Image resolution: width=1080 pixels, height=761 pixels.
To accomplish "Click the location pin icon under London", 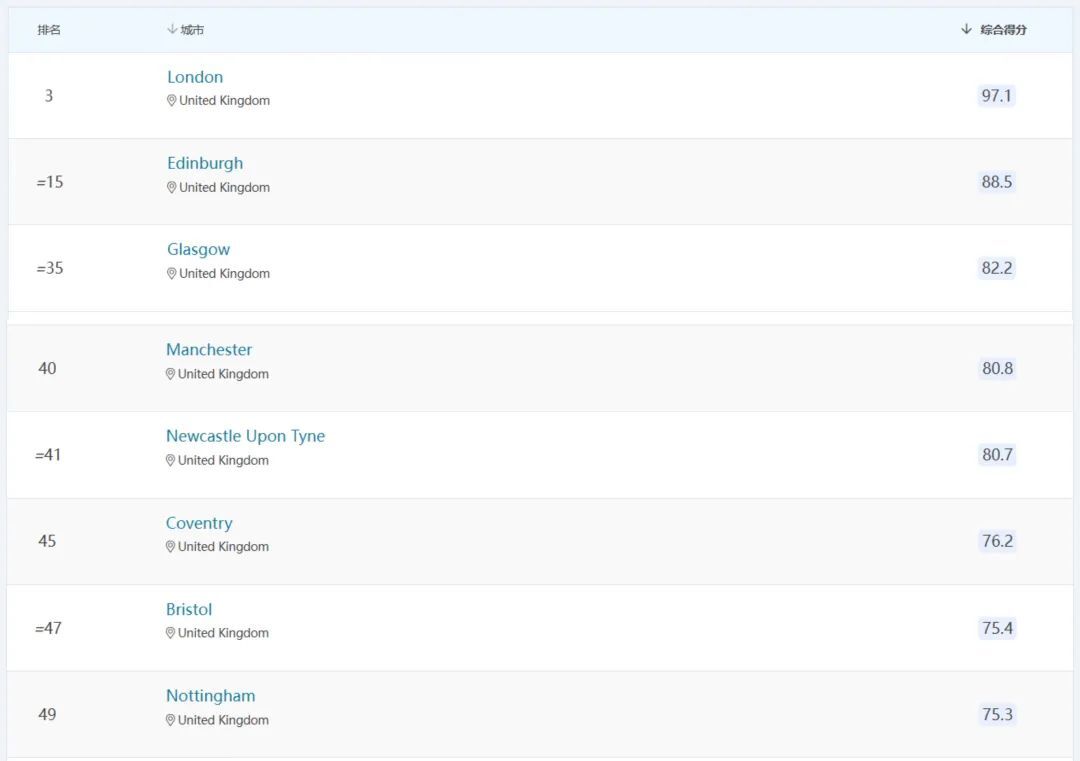I will tap(171, 101).
